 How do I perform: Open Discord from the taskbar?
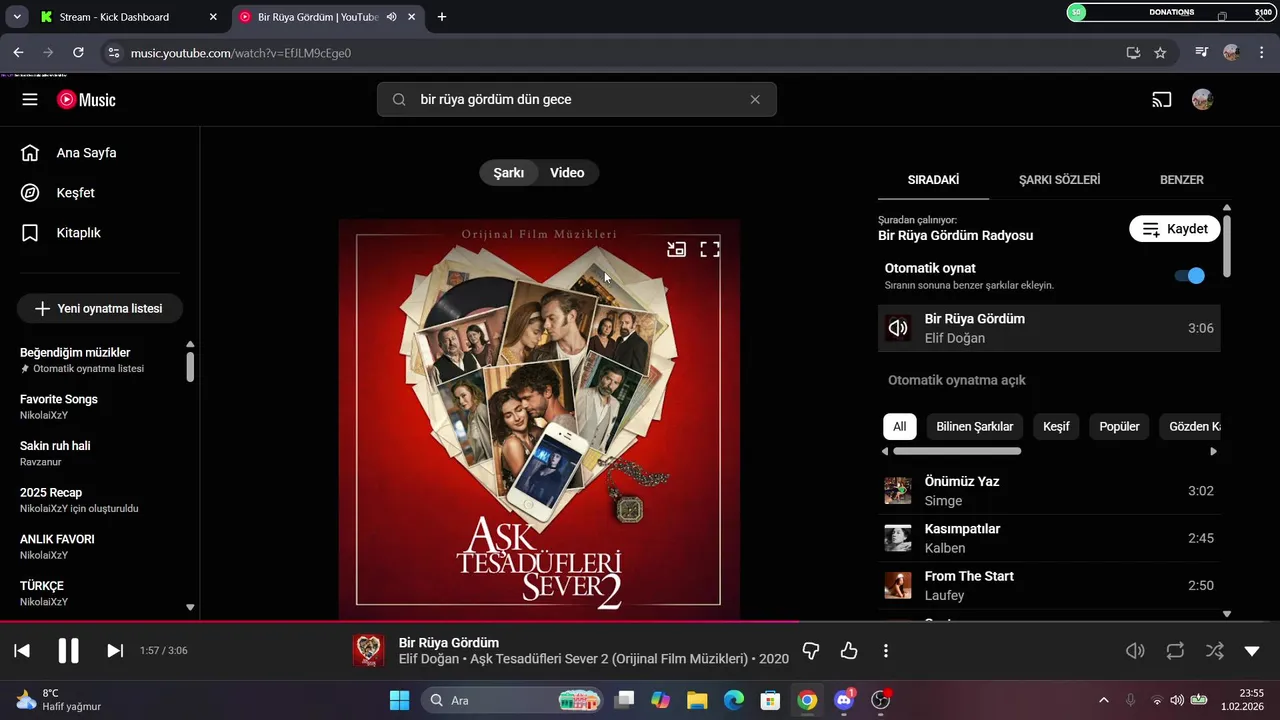pos(844,700)
